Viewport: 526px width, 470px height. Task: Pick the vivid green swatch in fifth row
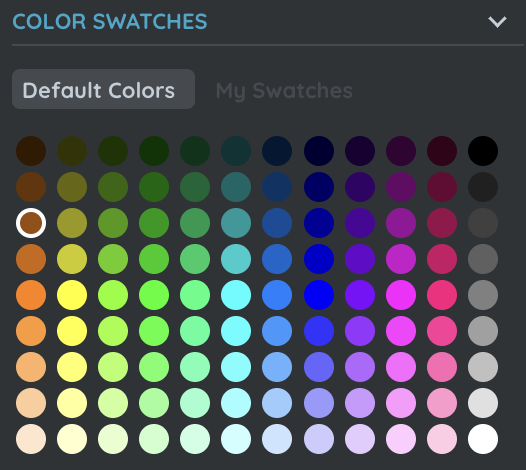coord(154,295)
